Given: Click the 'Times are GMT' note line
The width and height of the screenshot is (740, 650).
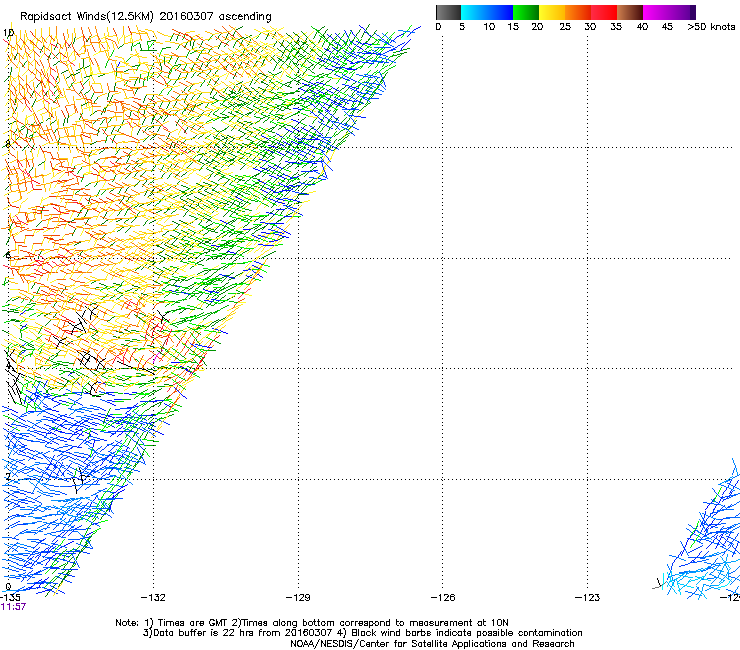Looking at the screenshot, I should [312, 623].
